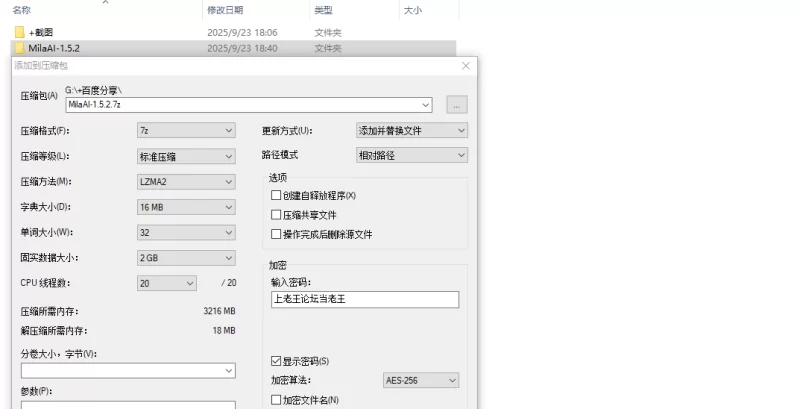Open the 加密算法 dropdown showing AES-256
The image size is (800, 409).
point(421,380)
